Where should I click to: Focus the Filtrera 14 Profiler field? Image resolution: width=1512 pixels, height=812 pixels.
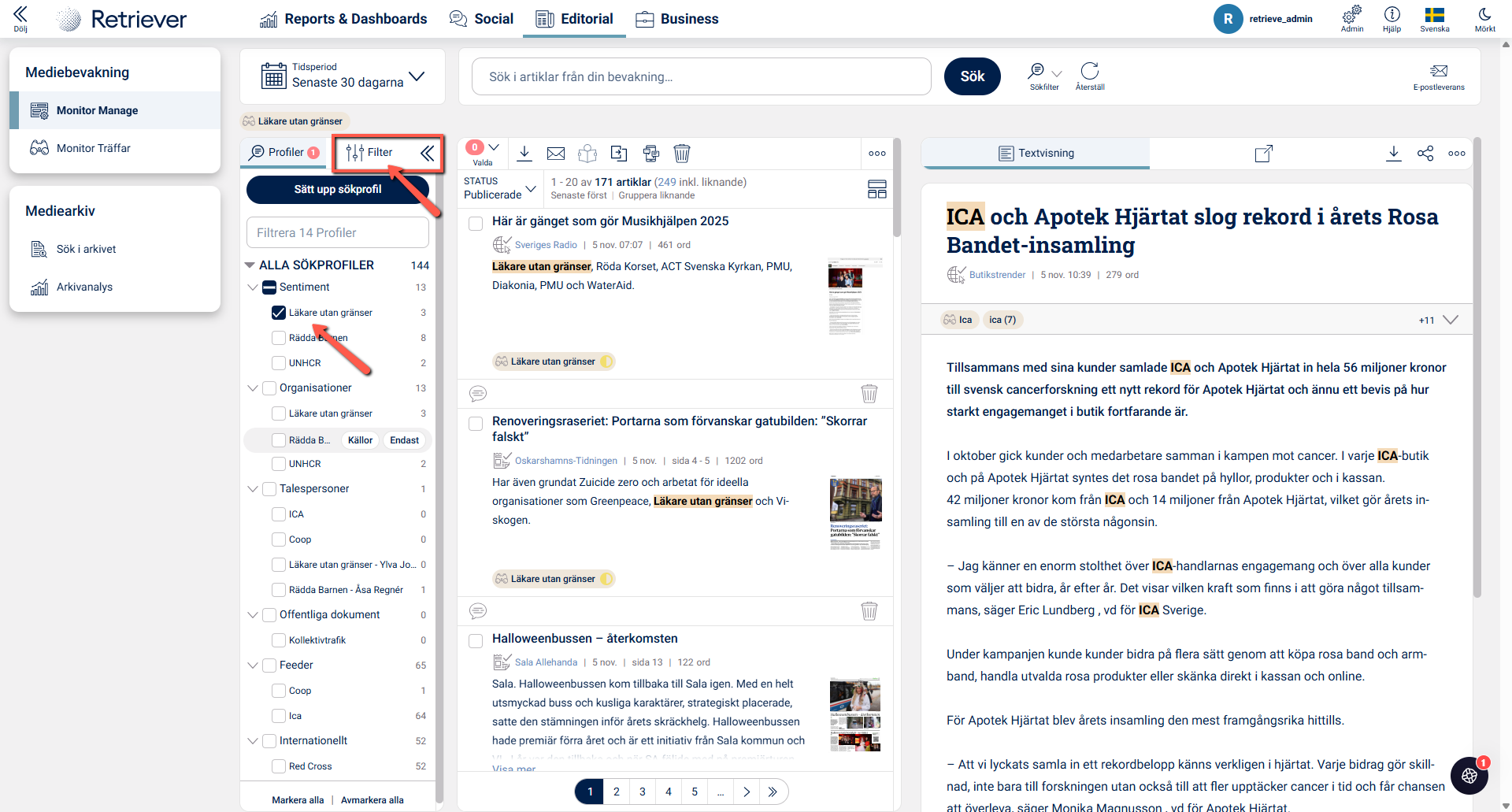tap(338, 232)
